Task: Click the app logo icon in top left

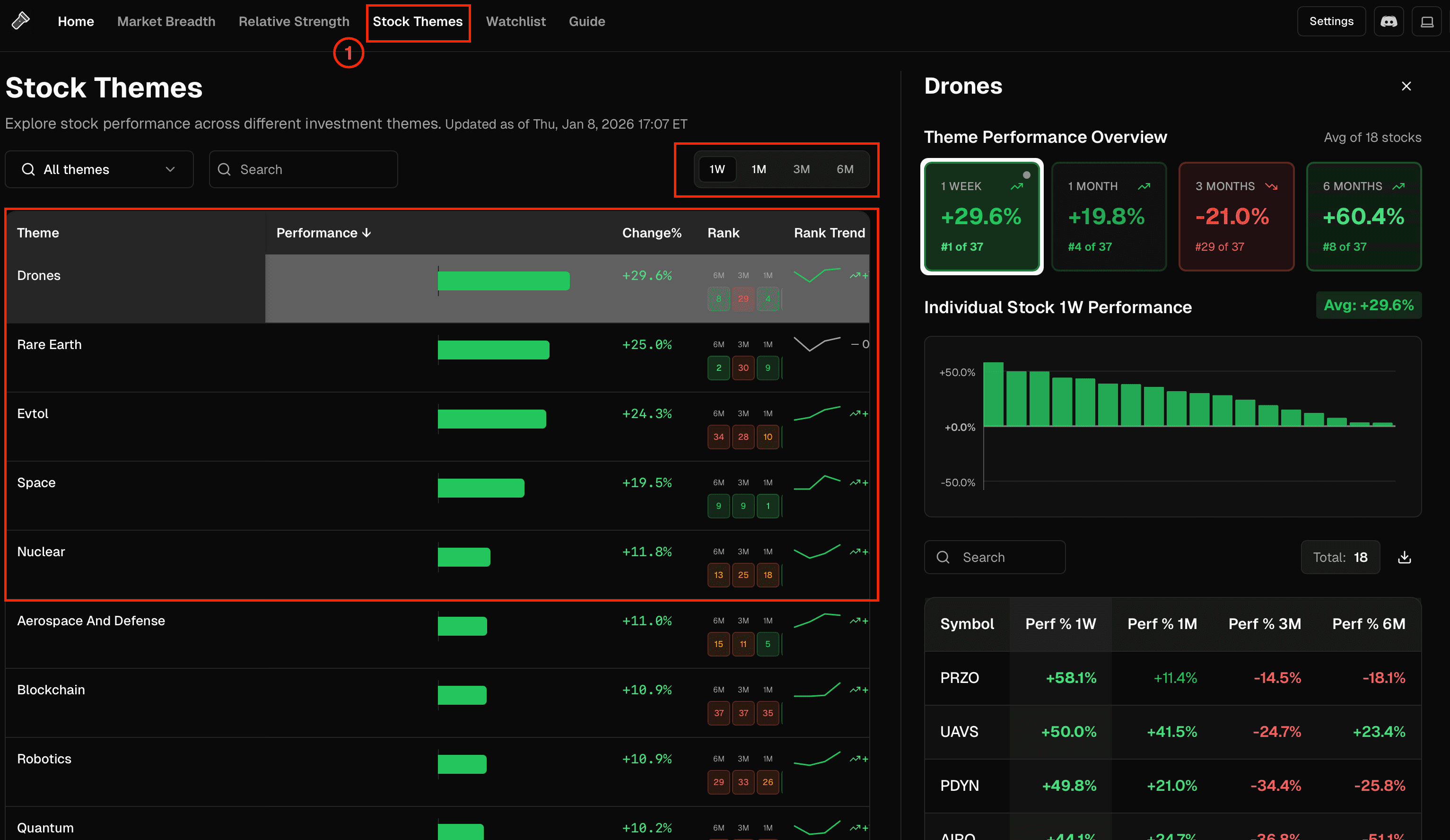Action: click(x=21, y=21)
